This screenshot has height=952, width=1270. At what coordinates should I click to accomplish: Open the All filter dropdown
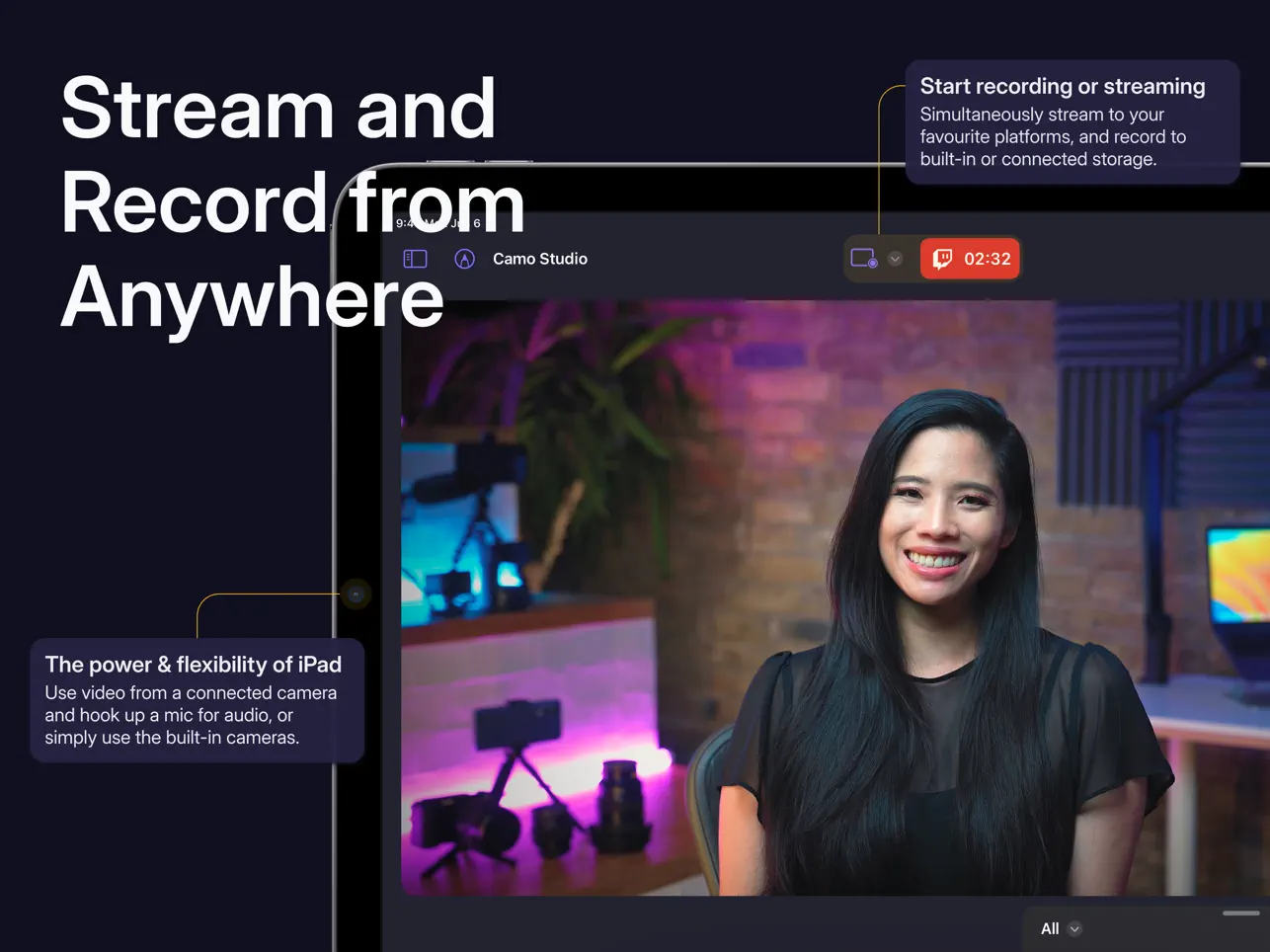coord(1059,928)
